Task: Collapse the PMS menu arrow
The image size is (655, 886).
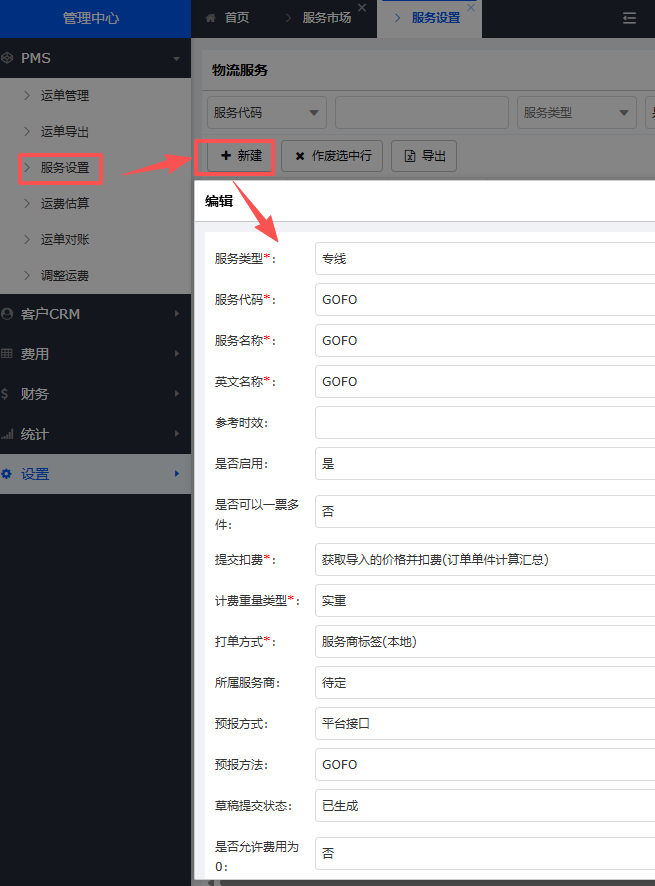Action: click(177, 59)
